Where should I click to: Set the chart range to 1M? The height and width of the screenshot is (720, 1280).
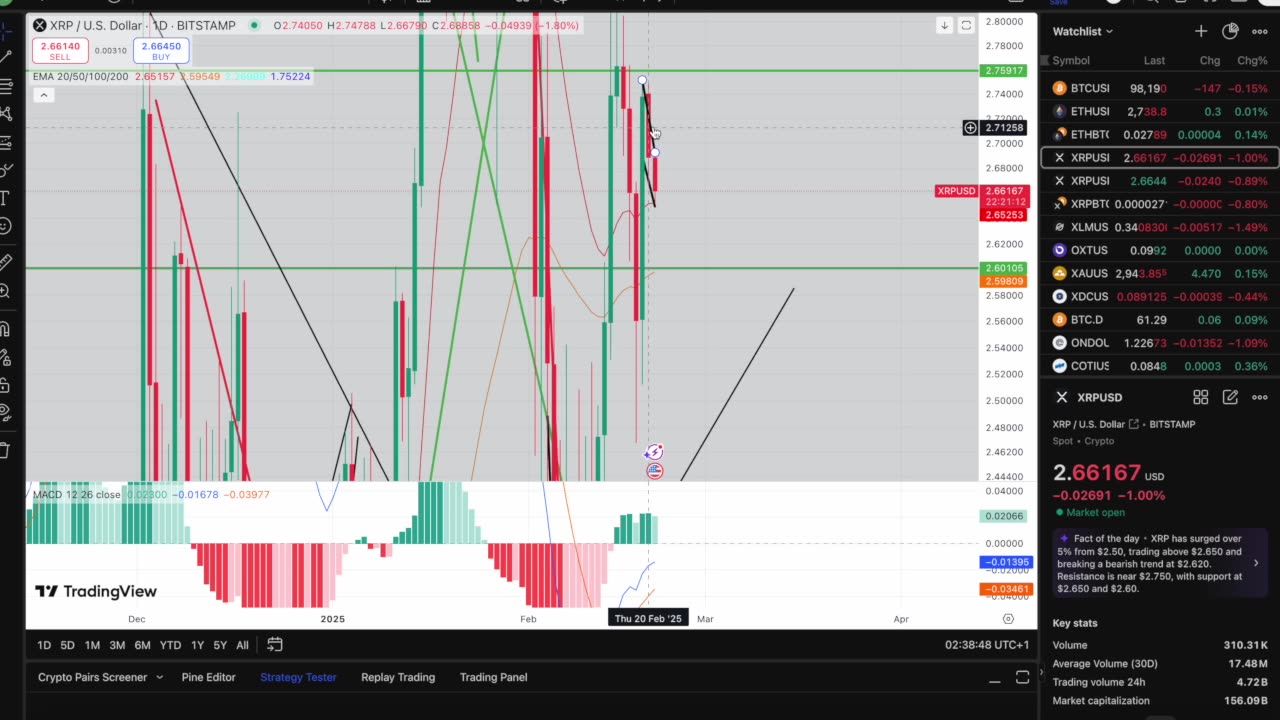point(92,645)
